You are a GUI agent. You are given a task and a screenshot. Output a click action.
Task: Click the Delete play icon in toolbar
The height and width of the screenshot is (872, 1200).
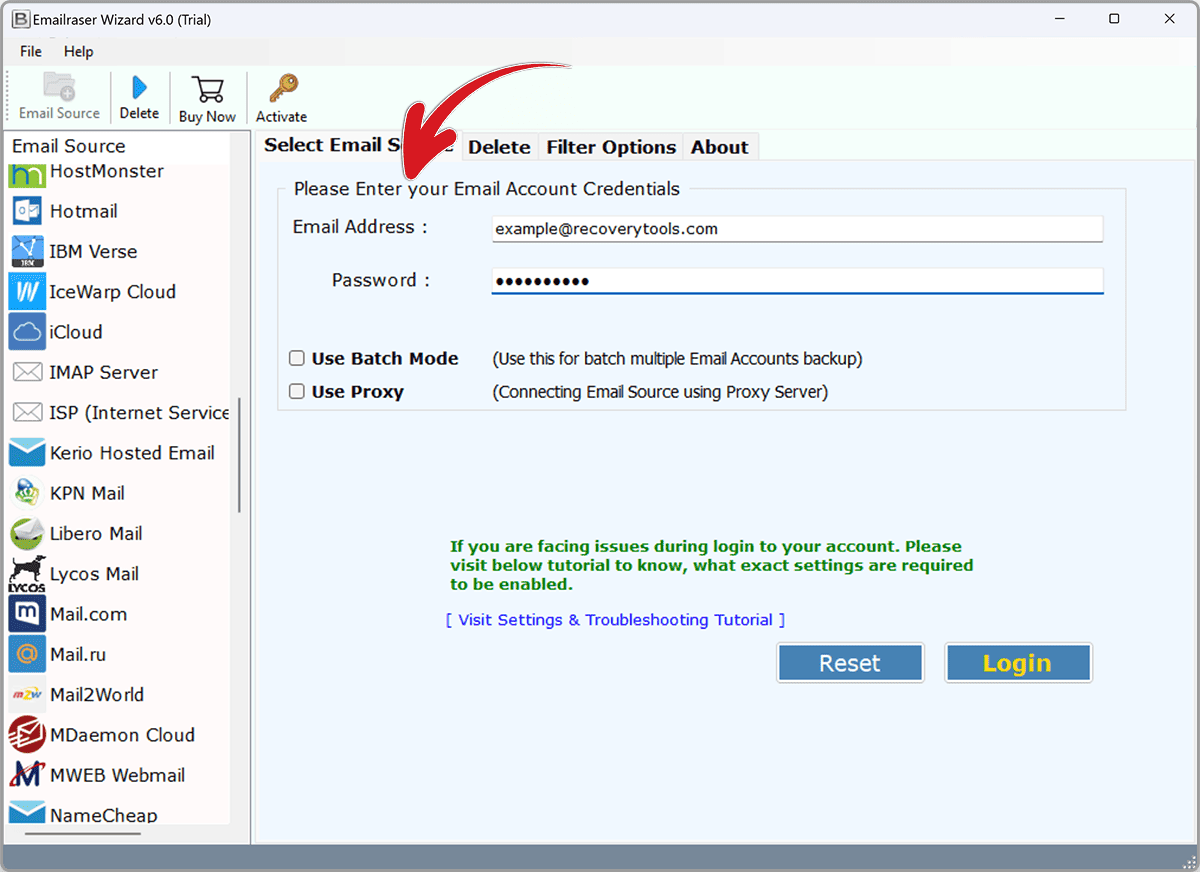tap(139, 88)
